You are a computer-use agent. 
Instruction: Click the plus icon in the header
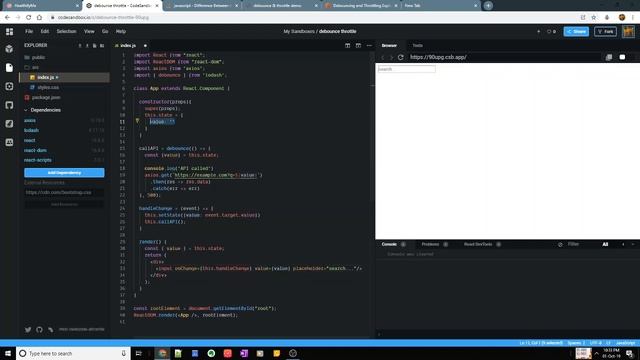[x=538, y=31]
